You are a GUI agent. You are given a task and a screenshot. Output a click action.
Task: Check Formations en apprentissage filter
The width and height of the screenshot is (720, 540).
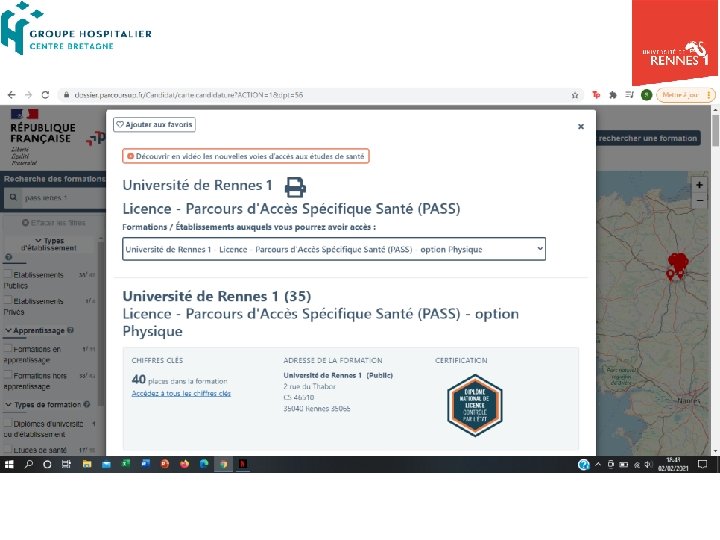pos(8,349)
